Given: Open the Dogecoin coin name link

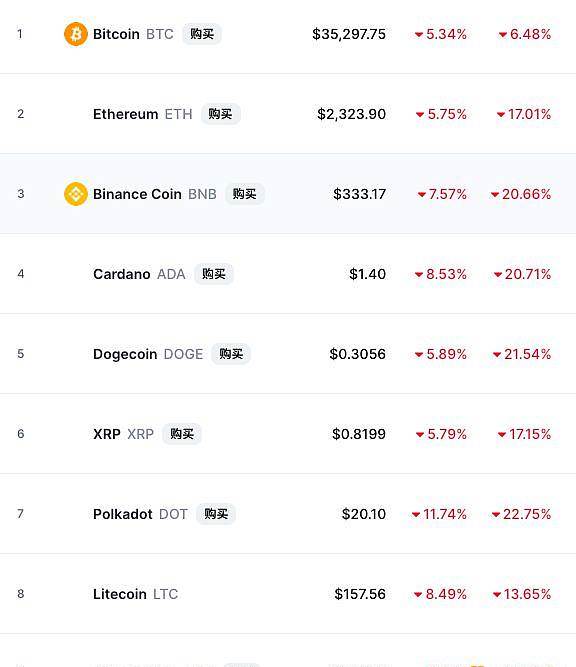Looking at the screenshot, I should 125,354.
